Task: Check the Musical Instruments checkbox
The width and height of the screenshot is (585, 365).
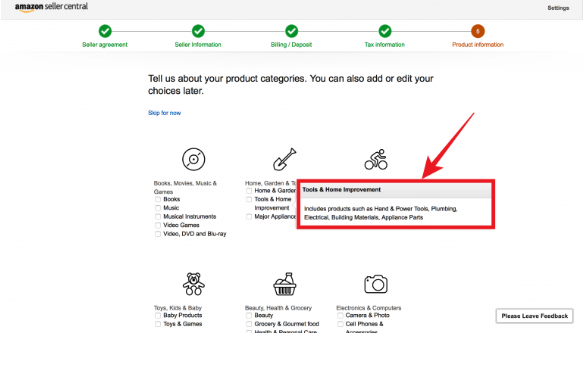Action: [158, 216]
